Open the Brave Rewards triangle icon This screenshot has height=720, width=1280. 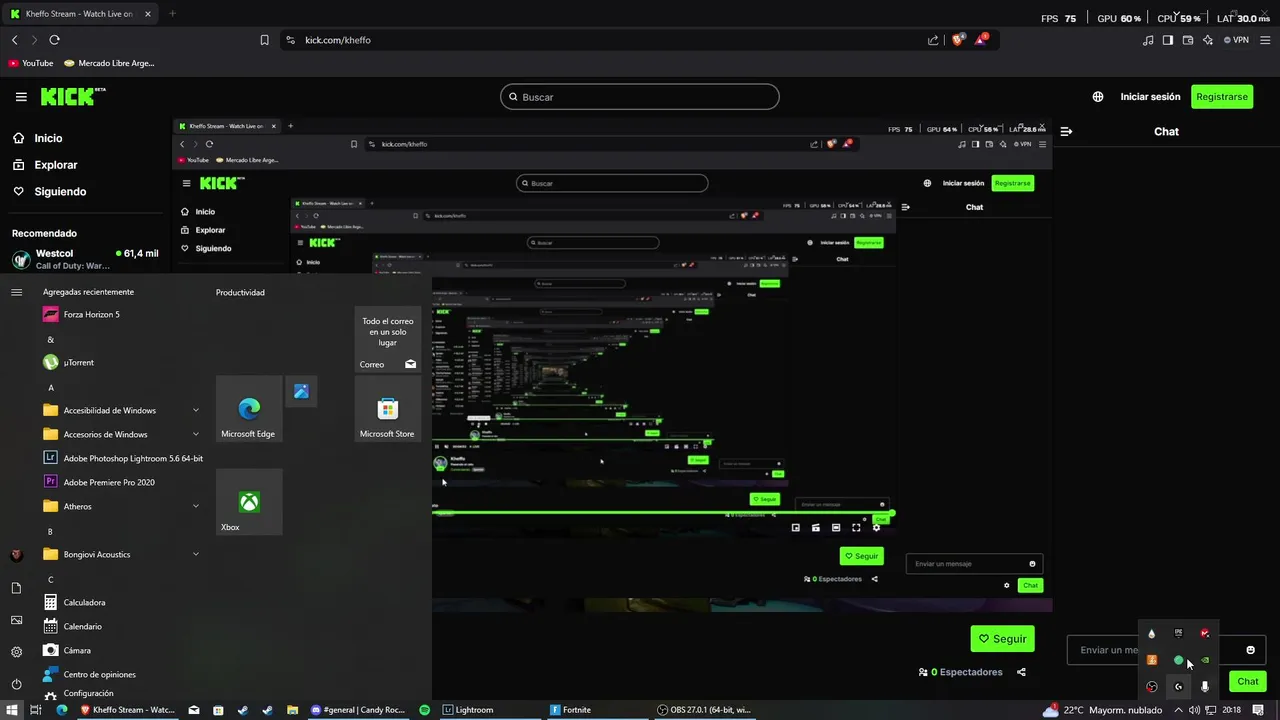[x=982, y=40]
